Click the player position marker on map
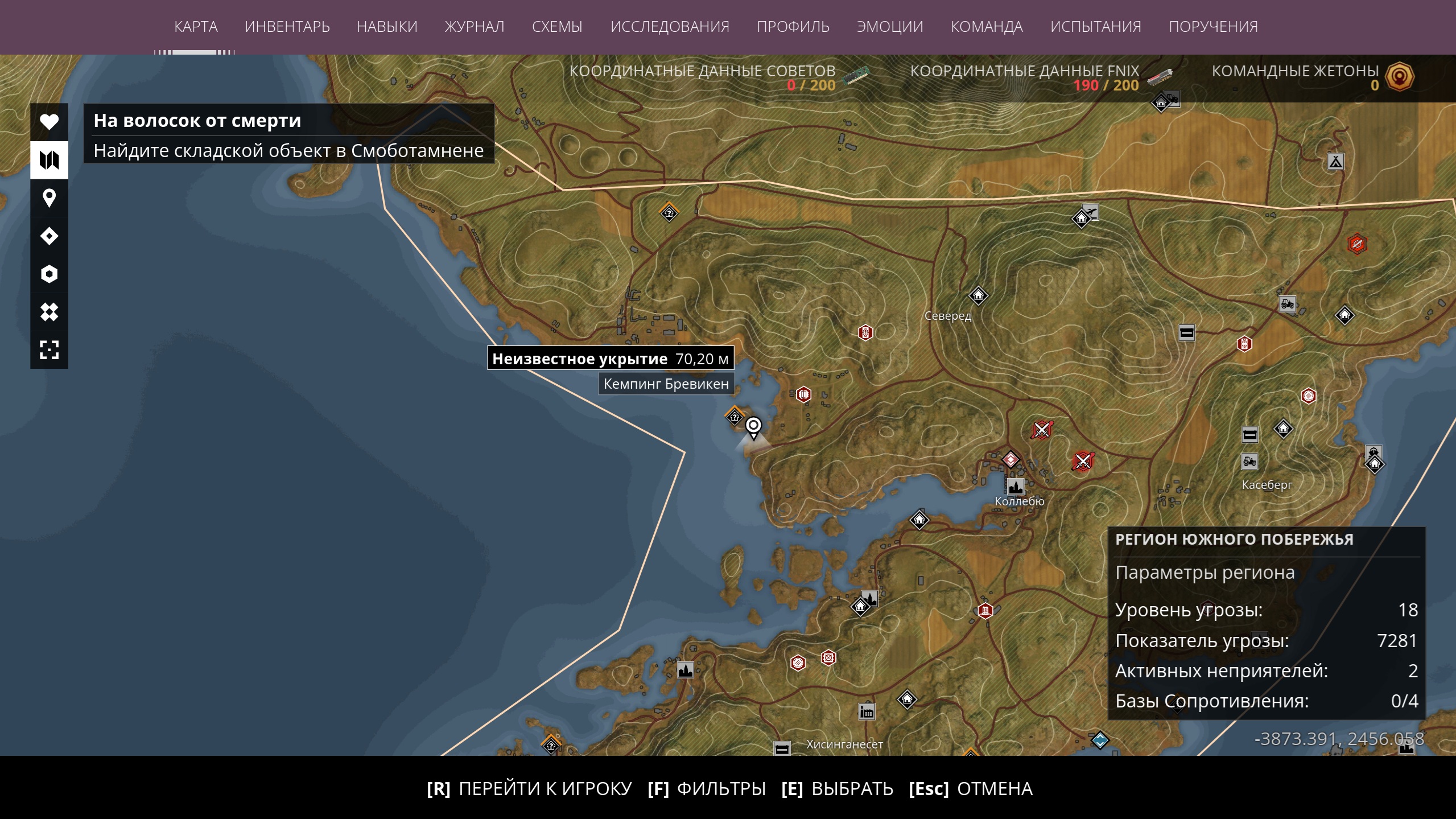The width and height of the screenshot is (1456, 819). [x=753, y=427]
